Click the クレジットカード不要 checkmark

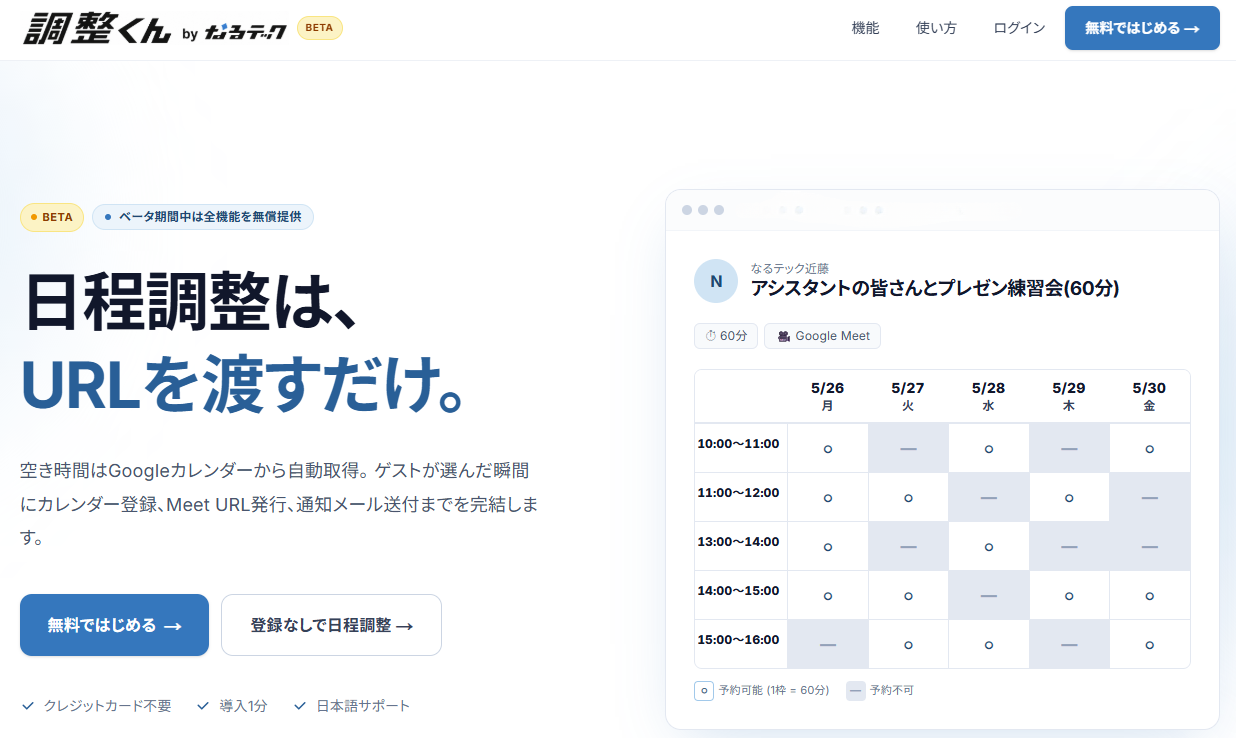(x=28, y=706)
